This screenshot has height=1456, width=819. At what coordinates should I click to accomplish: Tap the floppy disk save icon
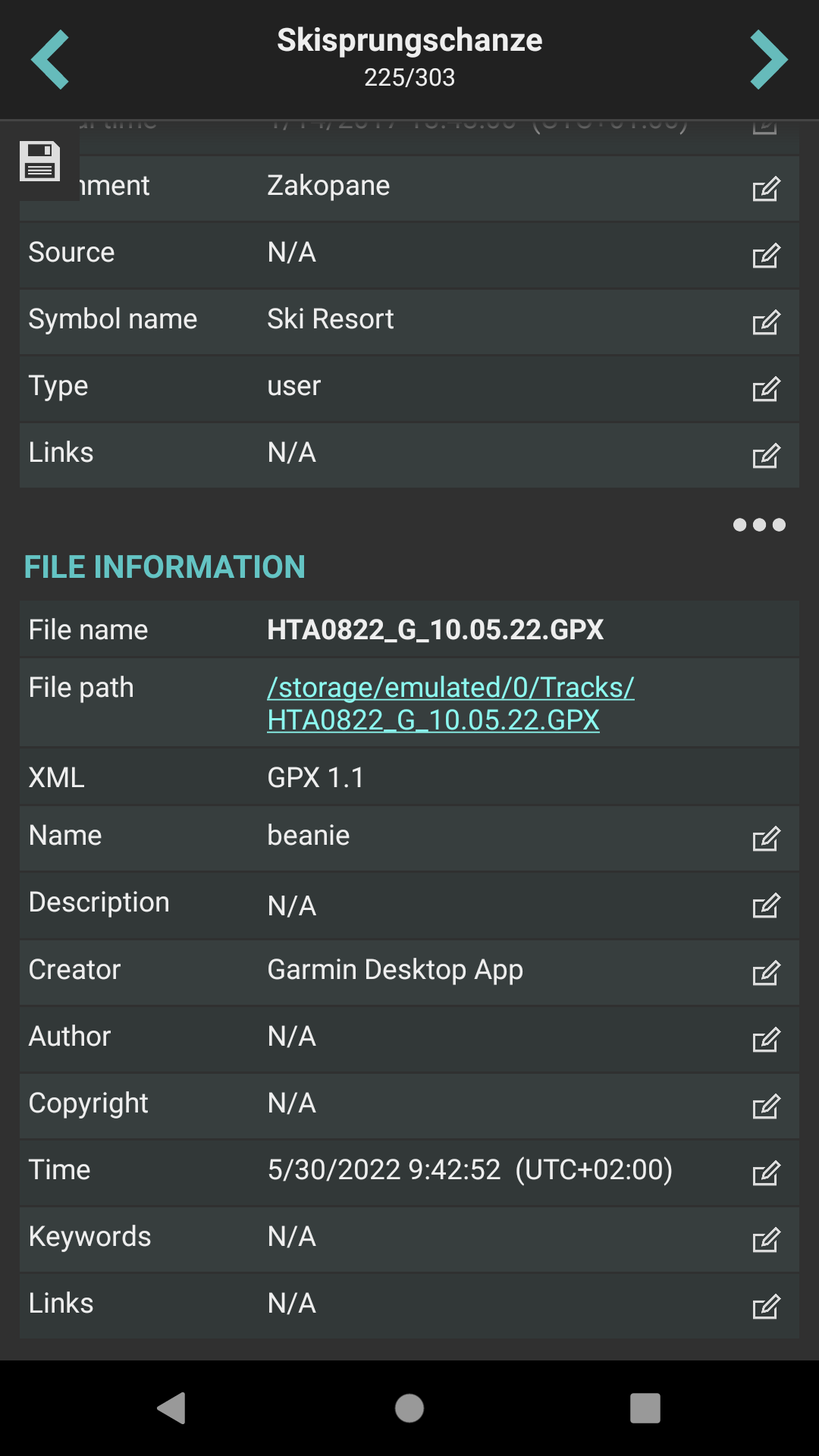40,161
